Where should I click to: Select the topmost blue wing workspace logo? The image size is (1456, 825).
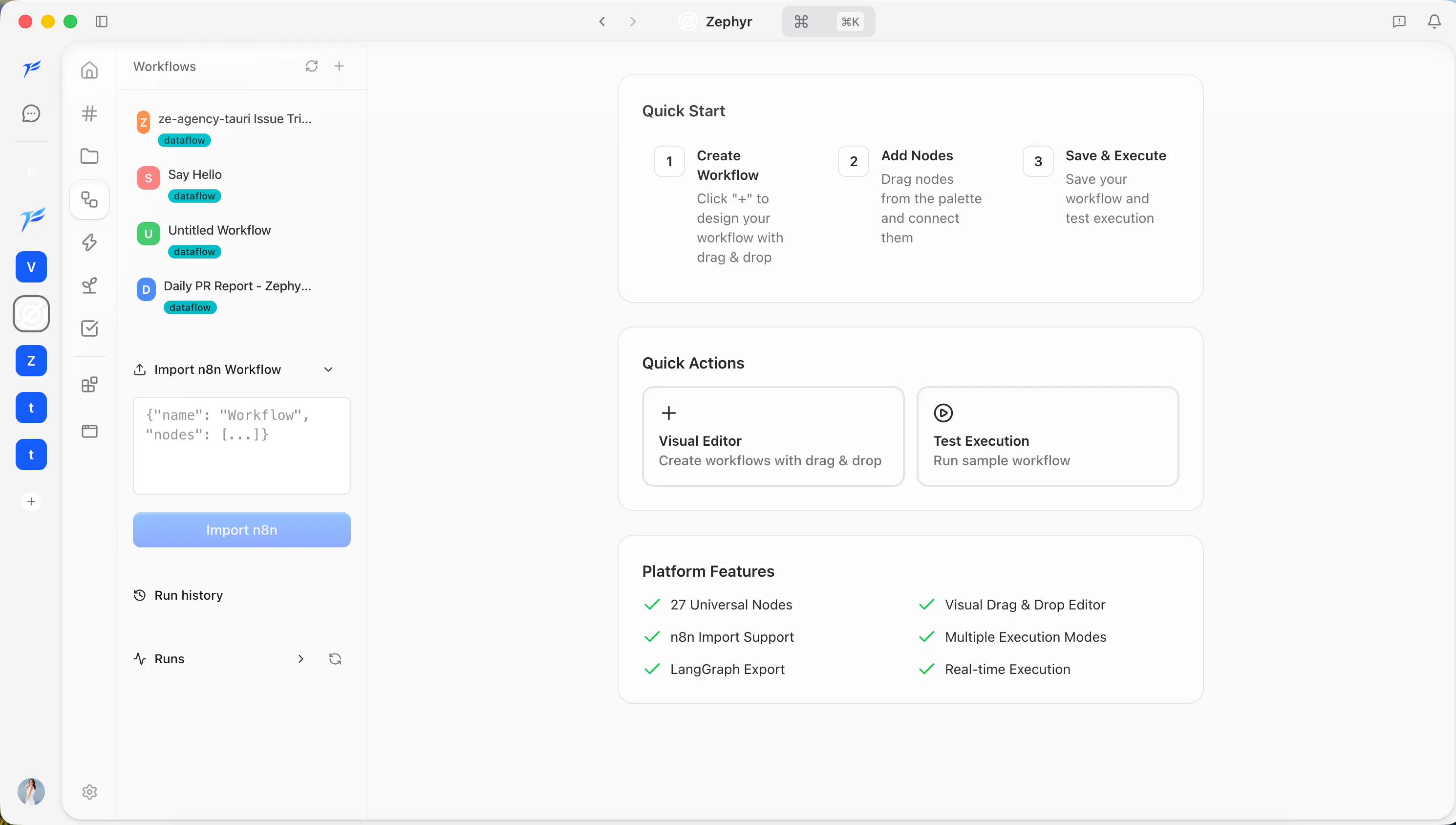click(31, 68)
